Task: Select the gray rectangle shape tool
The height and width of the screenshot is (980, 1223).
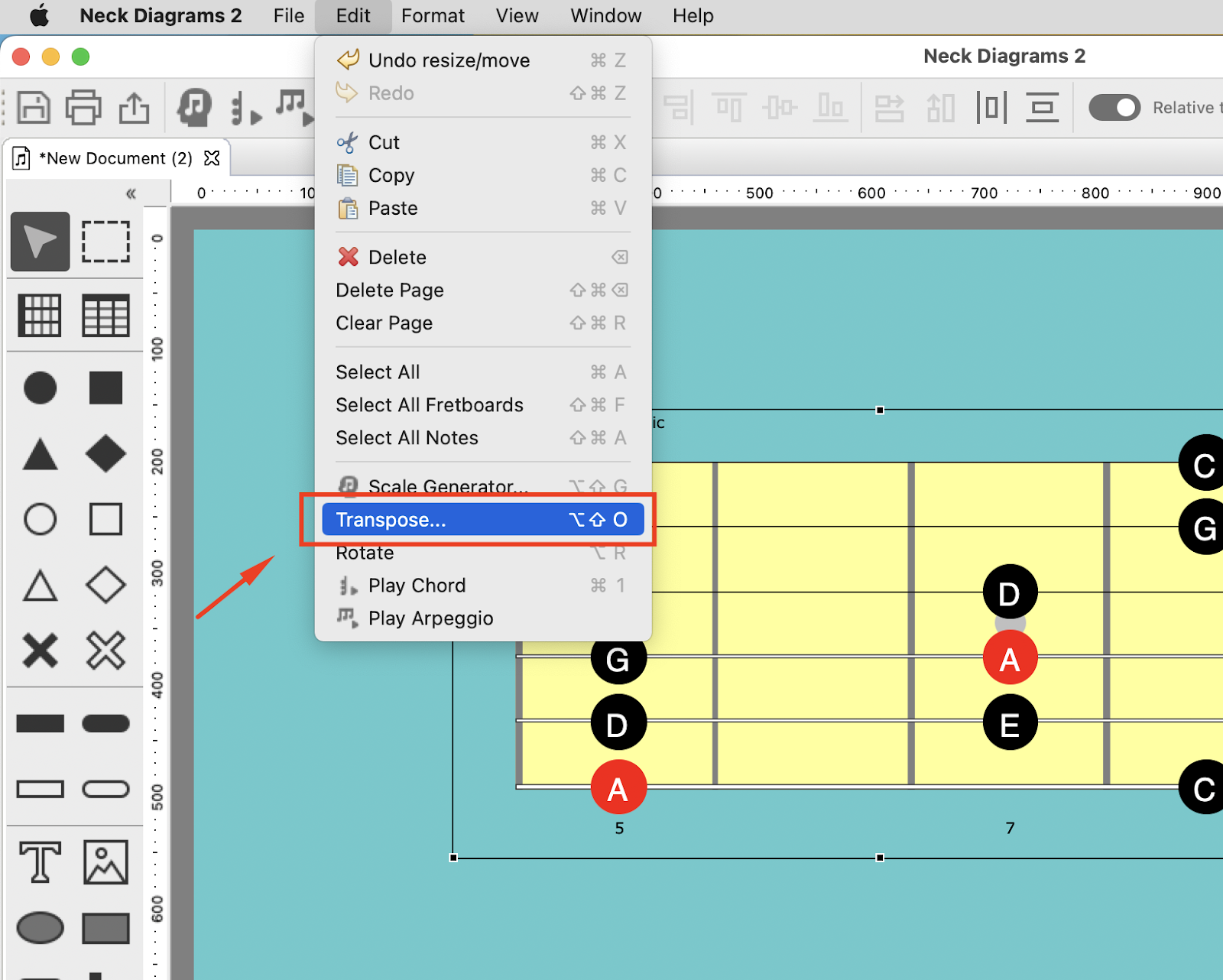Action: [105, 928]
